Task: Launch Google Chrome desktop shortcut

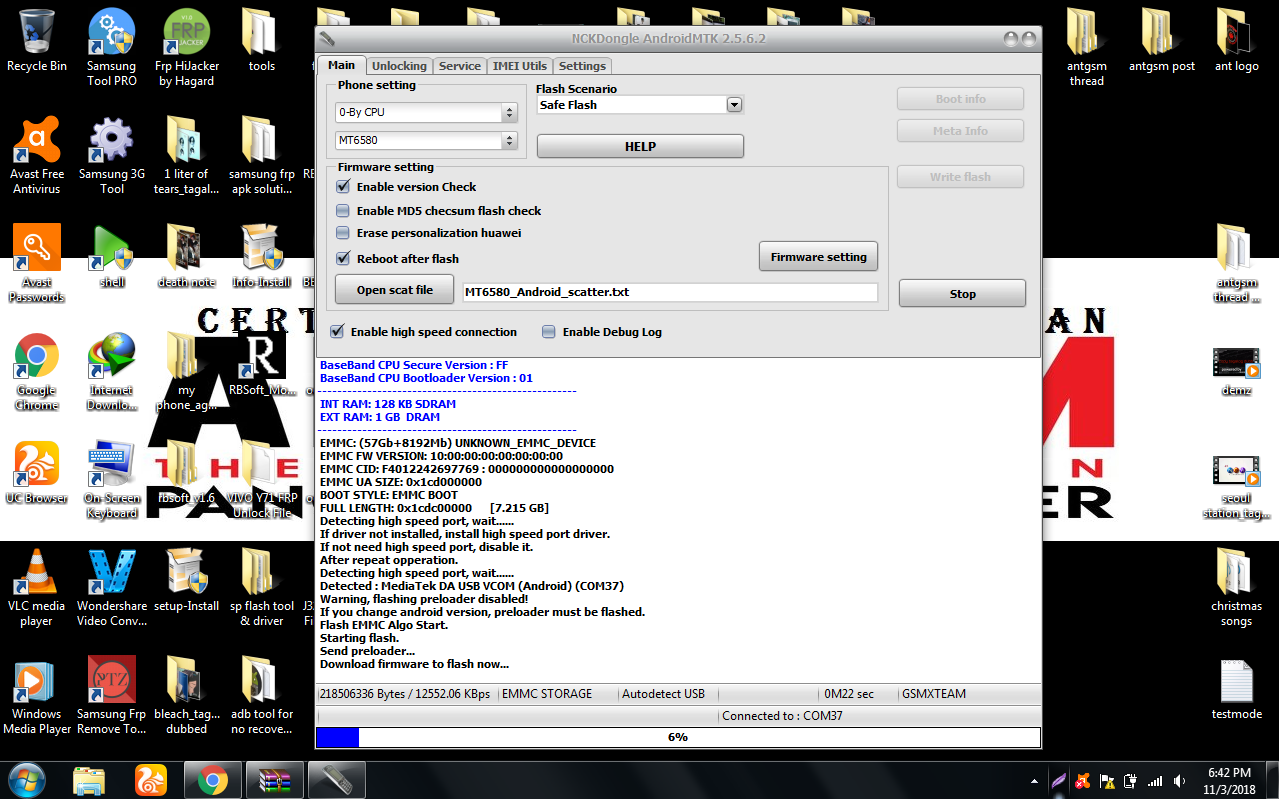Action: click(x=37, y=371)
